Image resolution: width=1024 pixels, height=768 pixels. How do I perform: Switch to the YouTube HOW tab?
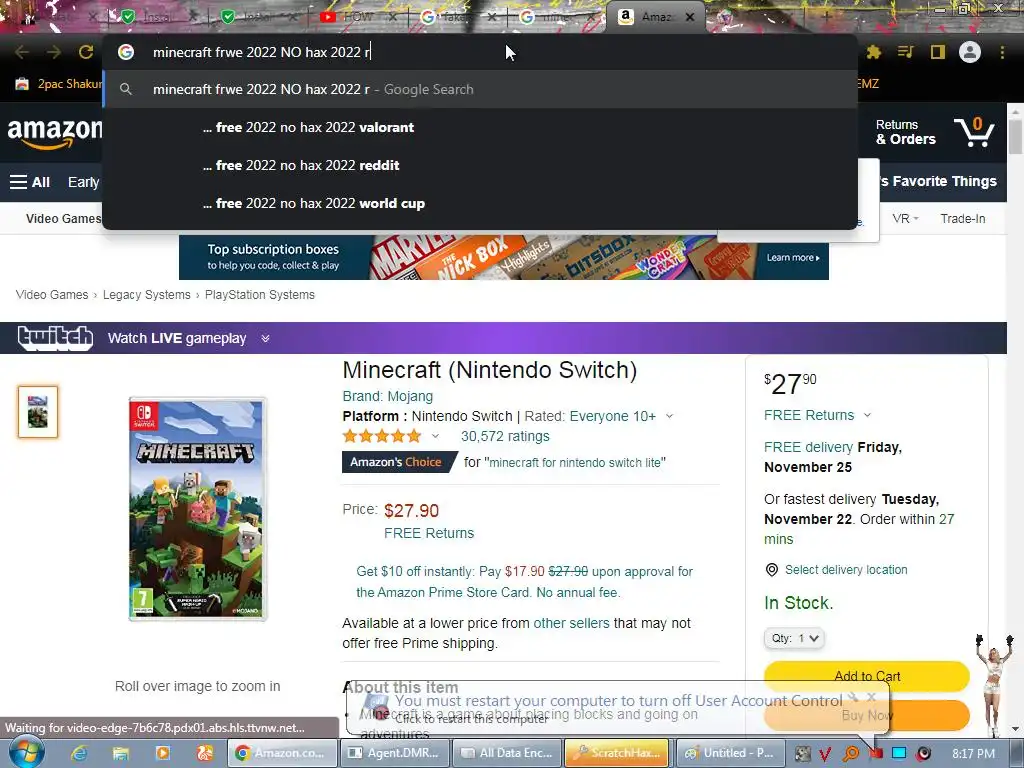point(357,17)
